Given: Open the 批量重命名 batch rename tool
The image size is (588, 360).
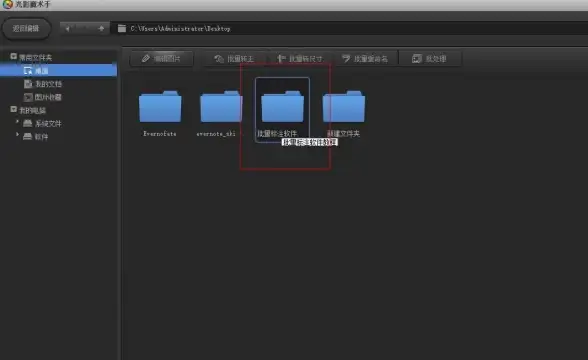Looking at the screenshot, I should click(x=365, y=59).
